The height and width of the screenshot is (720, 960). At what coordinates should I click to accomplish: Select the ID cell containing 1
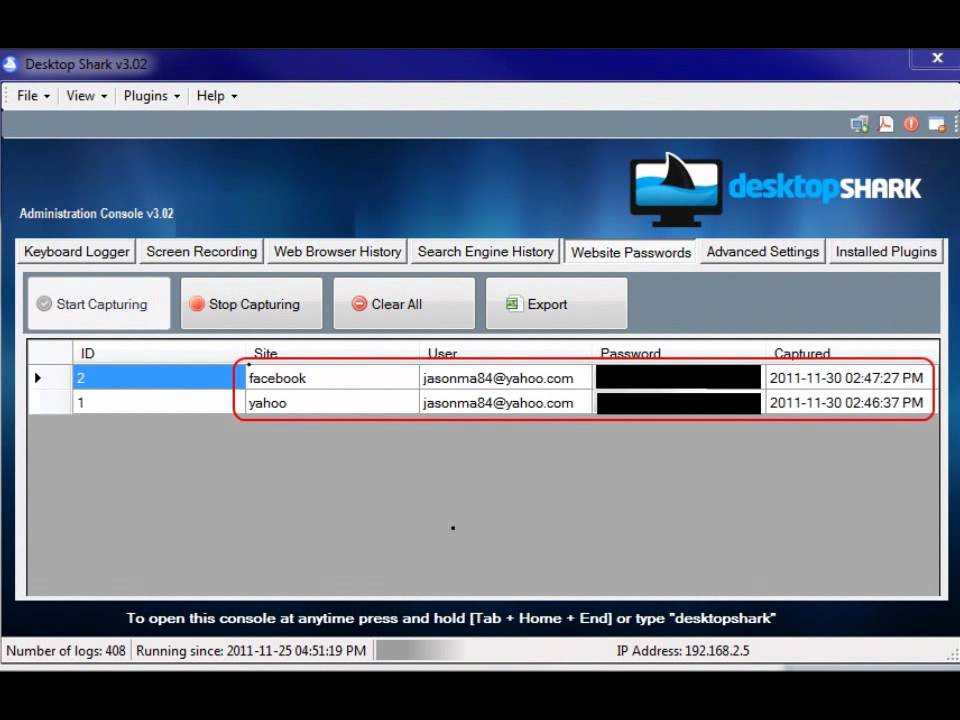click(159, 403)
